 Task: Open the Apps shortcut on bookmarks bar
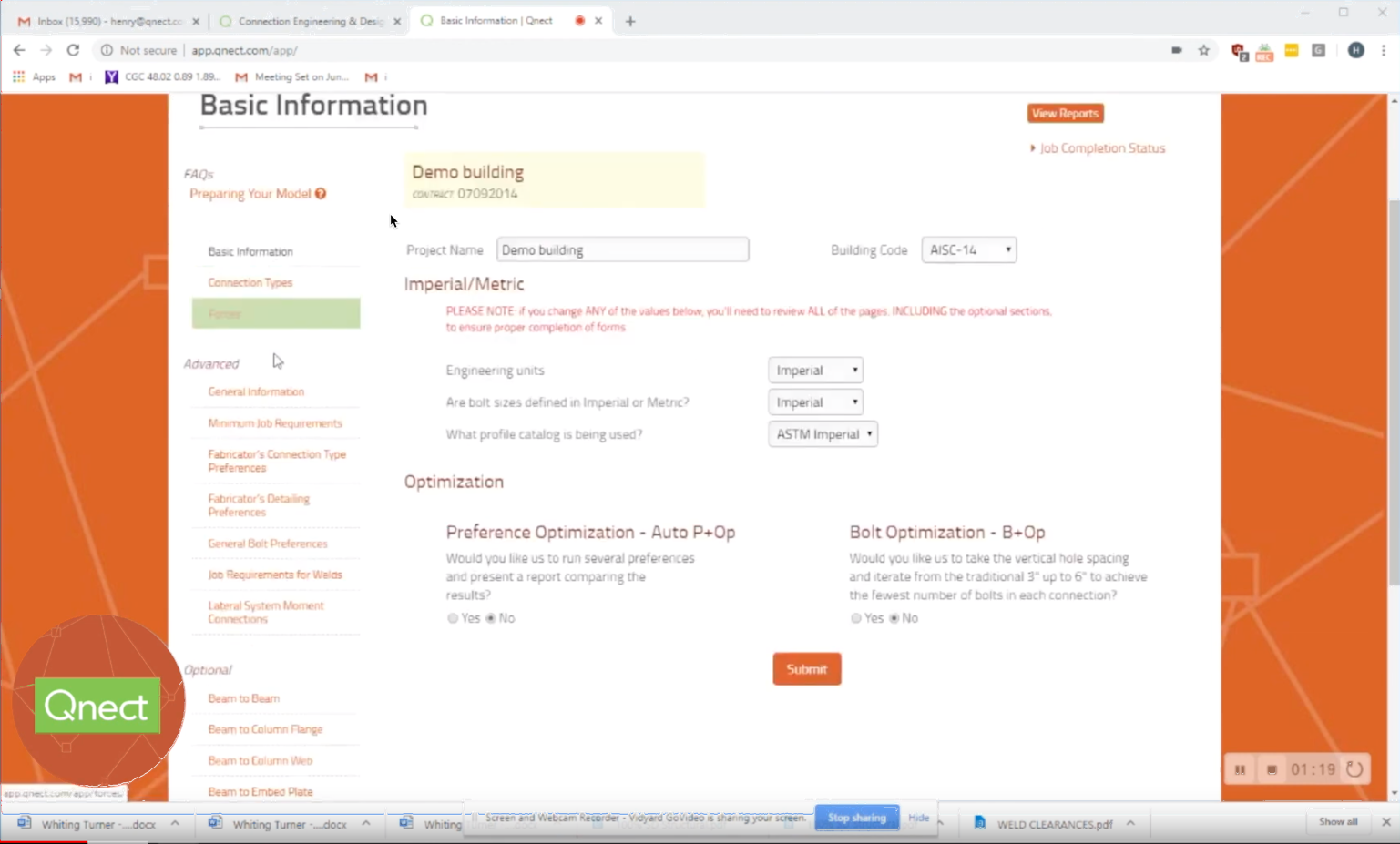point(35,76)
